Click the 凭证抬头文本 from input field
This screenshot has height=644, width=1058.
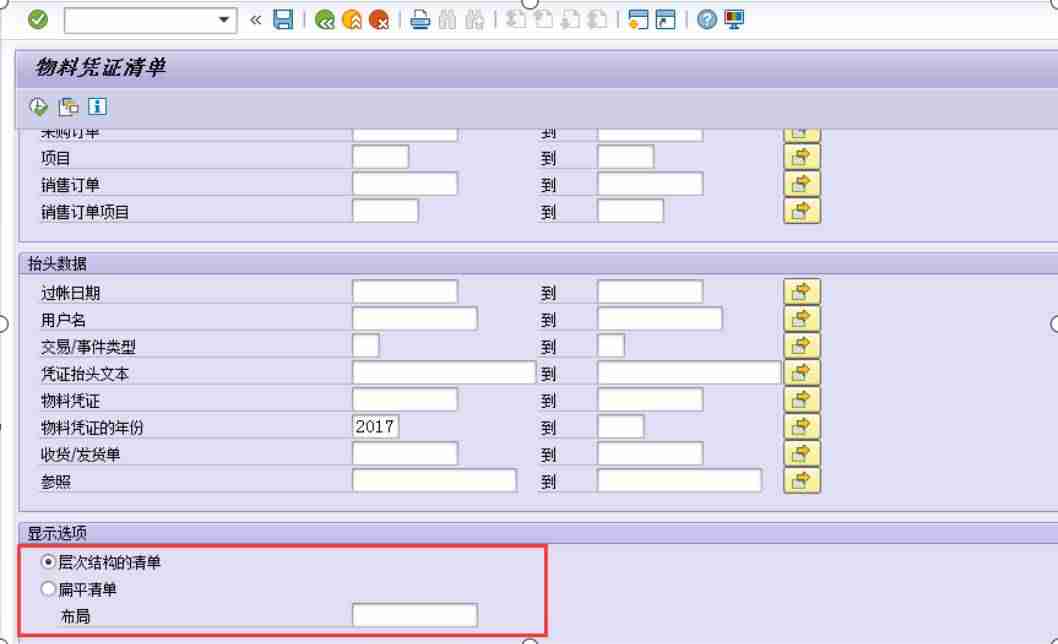pos(444,373)
